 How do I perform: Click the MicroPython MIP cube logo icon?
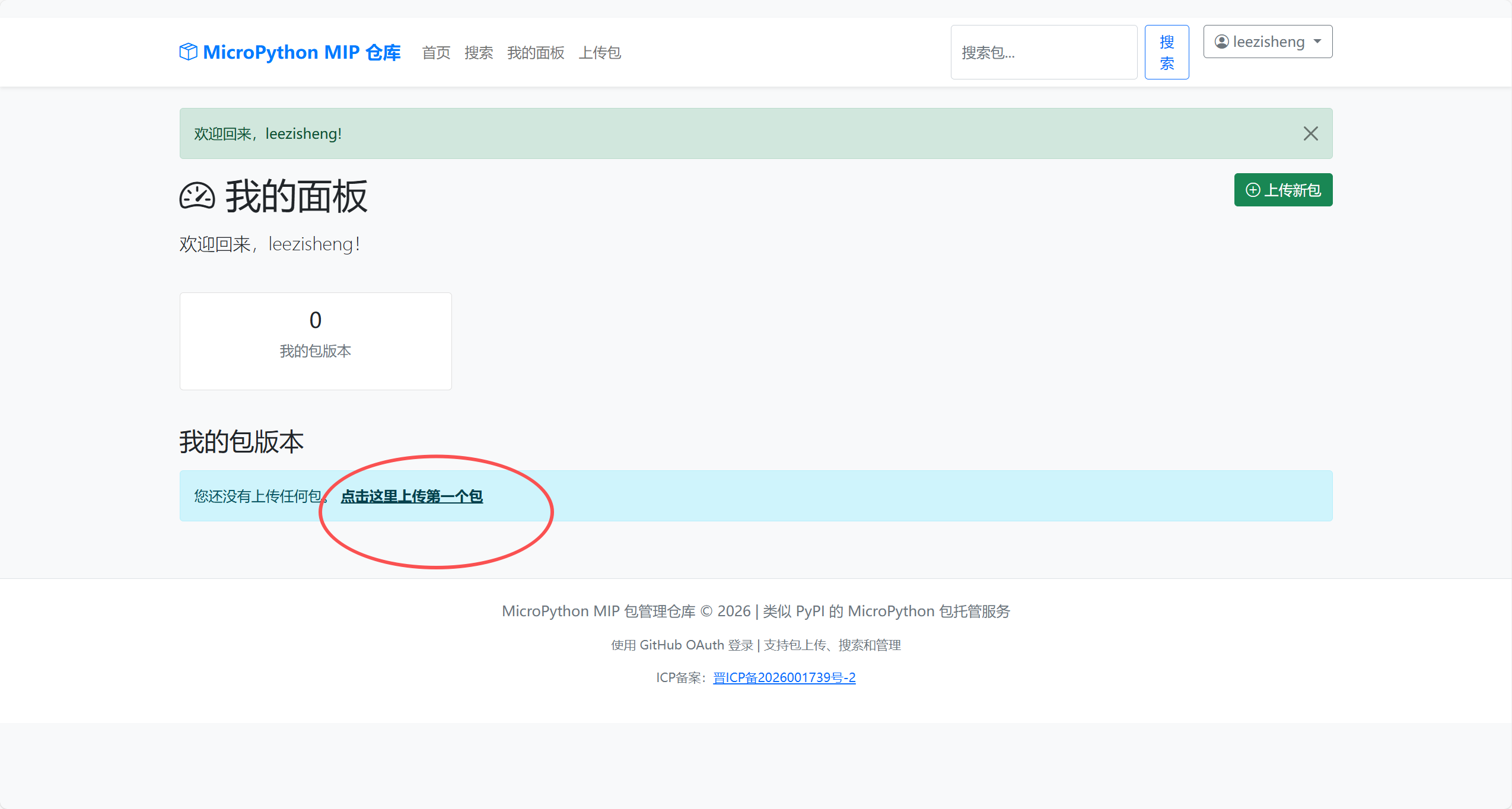pos(188,52)
